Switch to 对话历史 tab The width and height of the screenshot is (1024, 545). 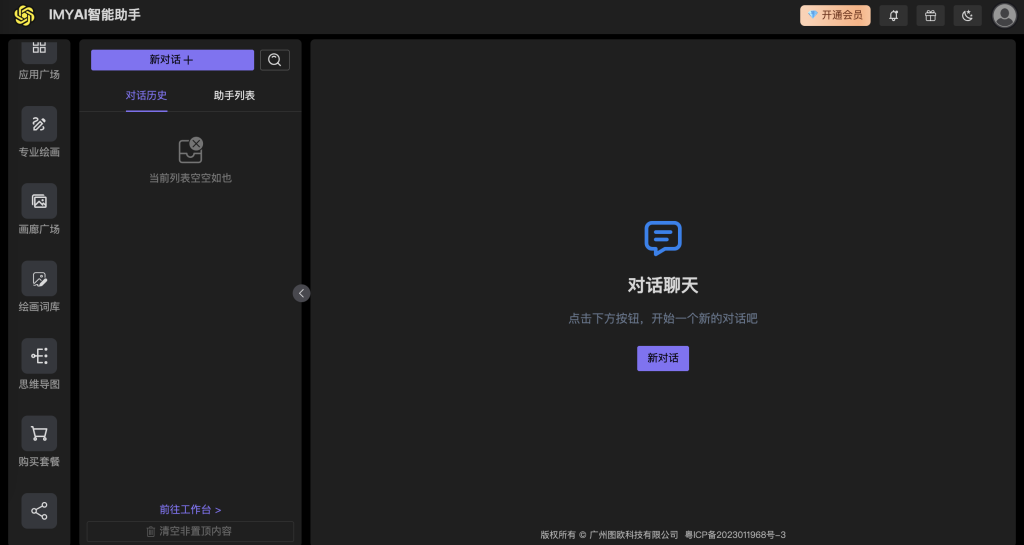click(x=146, y=95)
